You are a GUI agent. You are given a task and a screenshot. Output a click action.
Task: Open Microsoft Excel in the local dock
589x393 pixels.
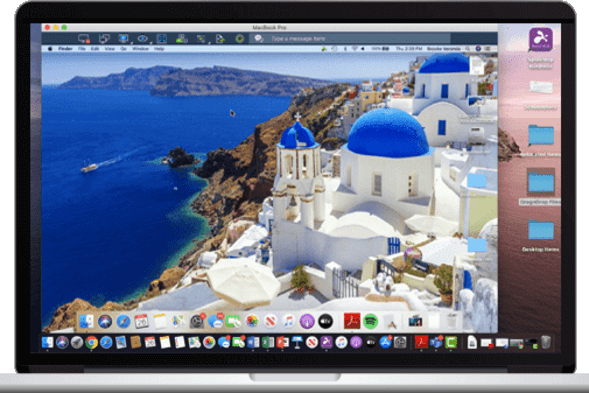tap(268, 342)
